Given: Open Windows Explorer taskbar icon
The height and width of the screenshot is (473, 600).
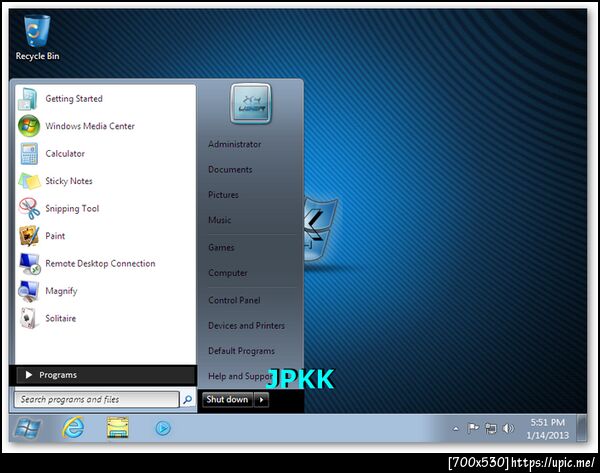Looking at the screenshot, I should tap(117, 428).
